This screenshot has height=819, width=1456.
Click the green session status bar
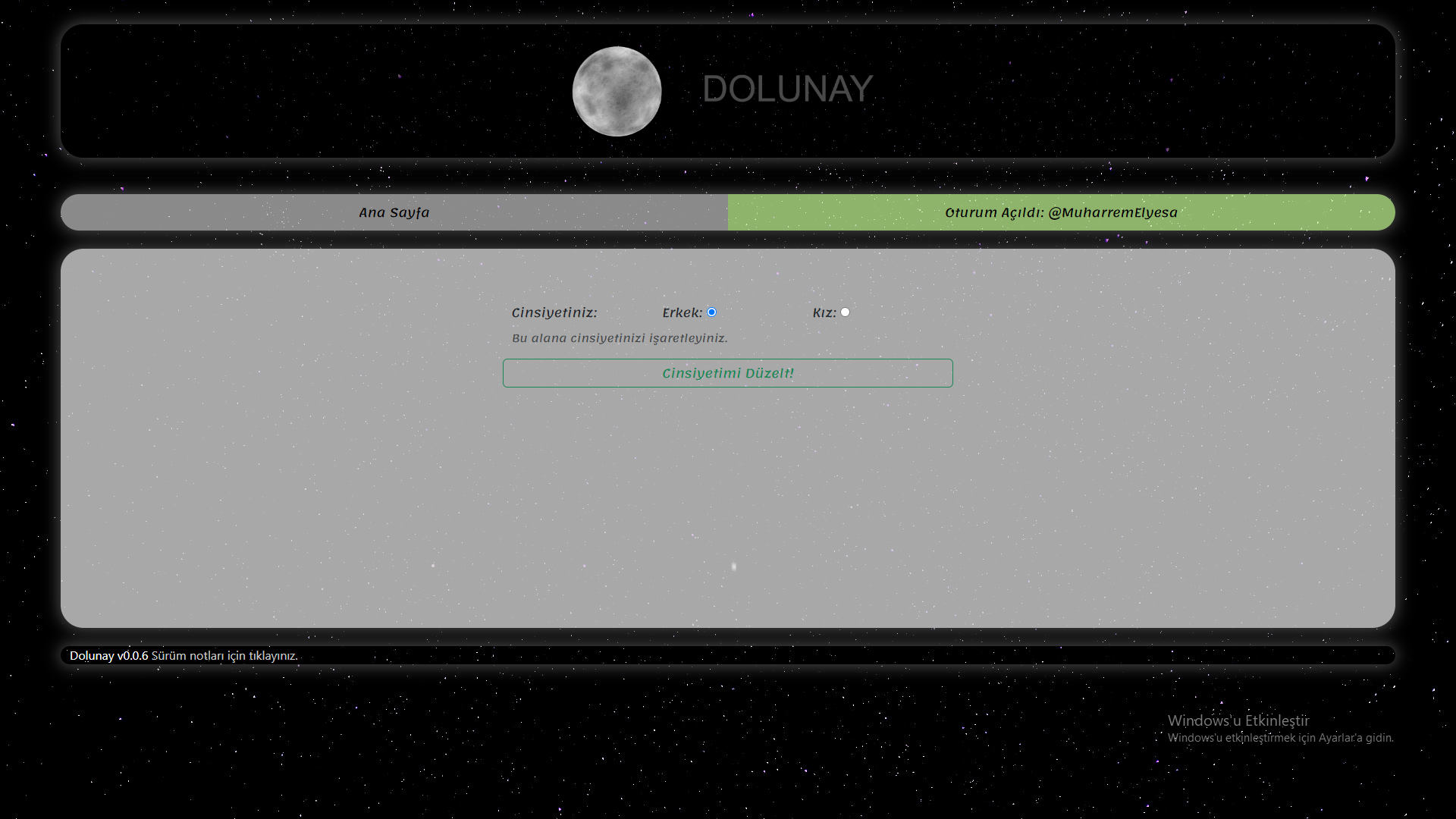tap(1289, 212)
